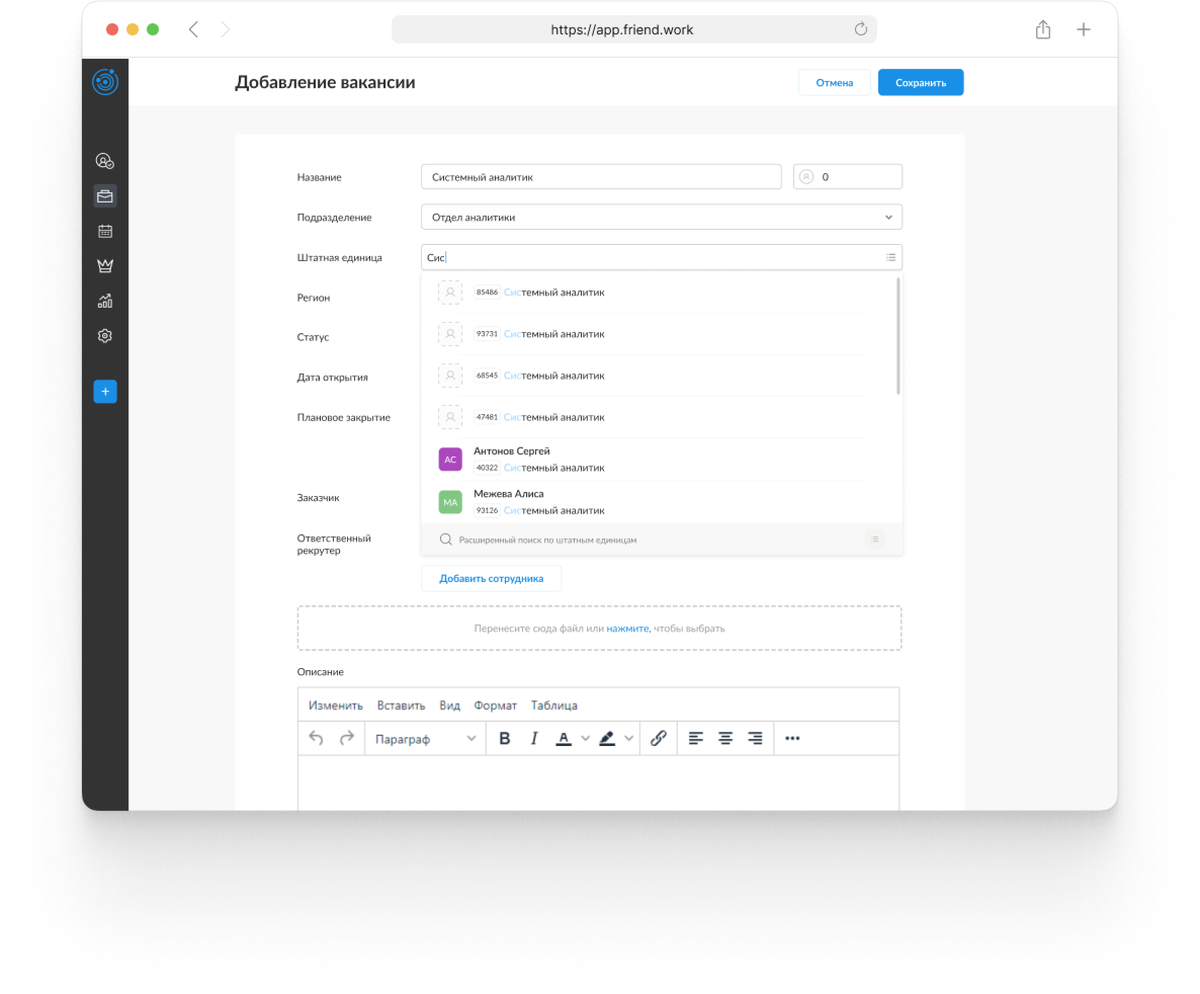Open the Таблица editor menu

[554, 705]
